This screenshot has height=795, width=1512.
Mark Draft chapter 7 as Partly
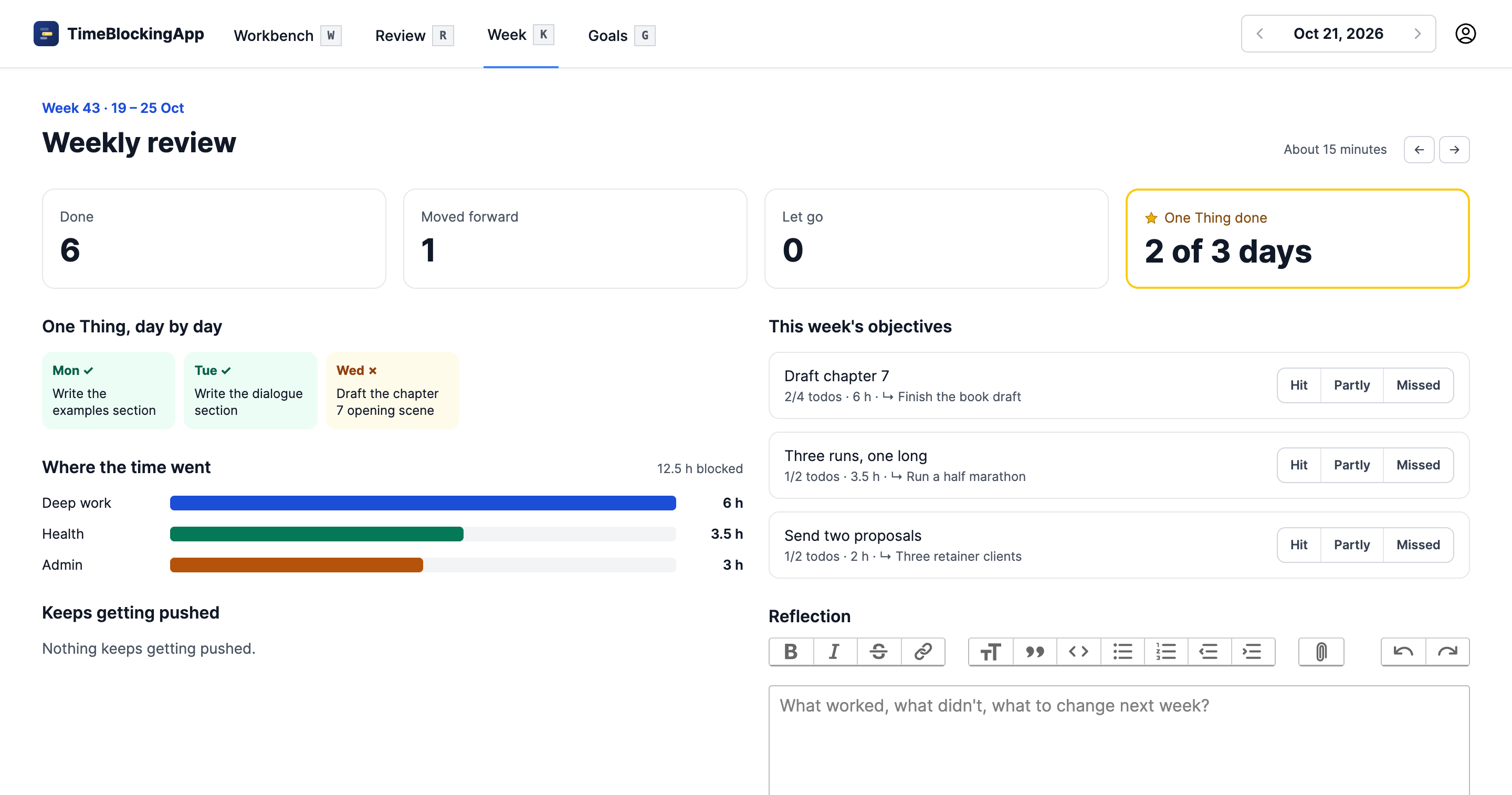point(1352,385)
